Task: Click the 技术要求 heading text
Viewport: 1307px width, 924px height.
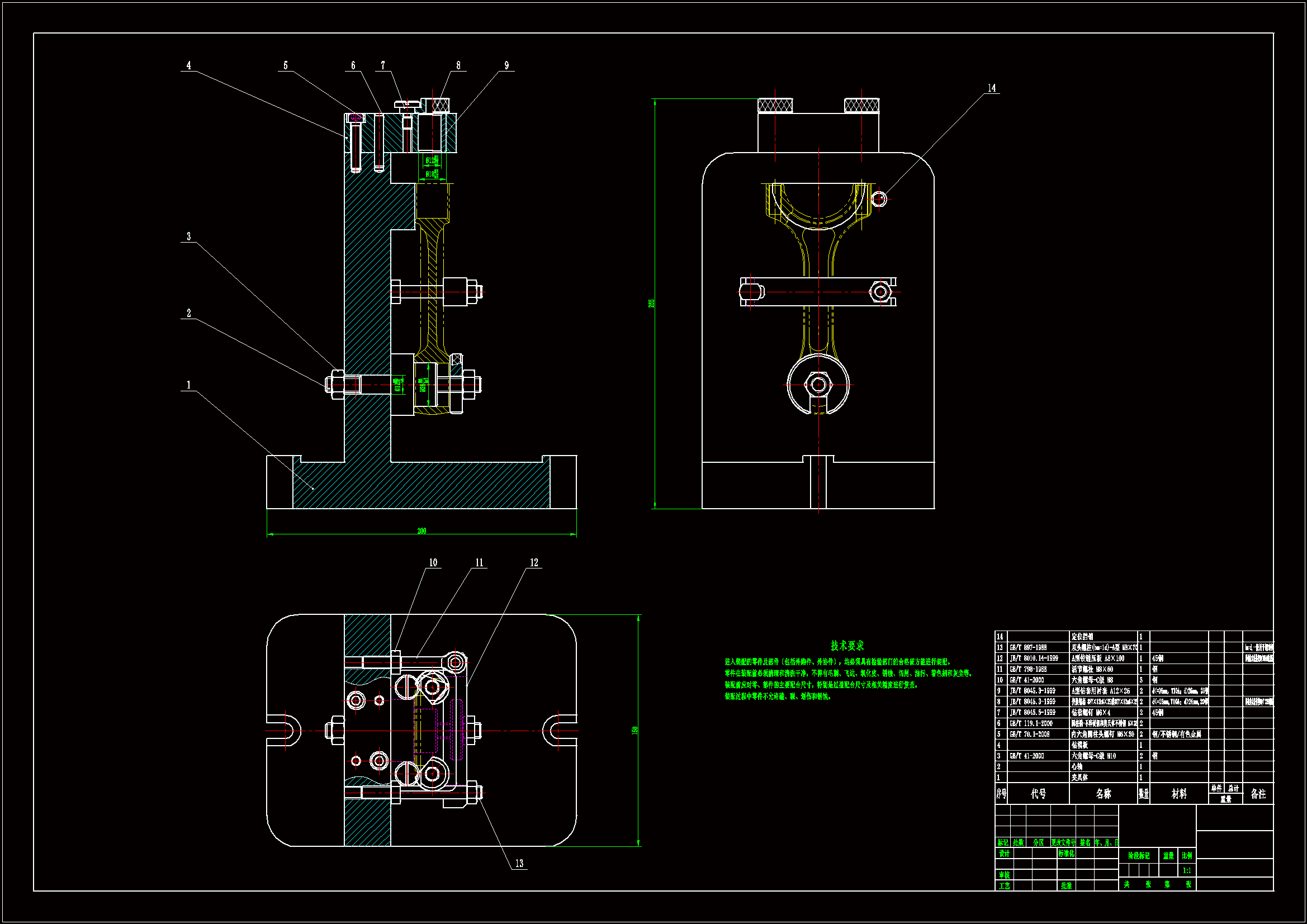Action: tap(847, 646)
